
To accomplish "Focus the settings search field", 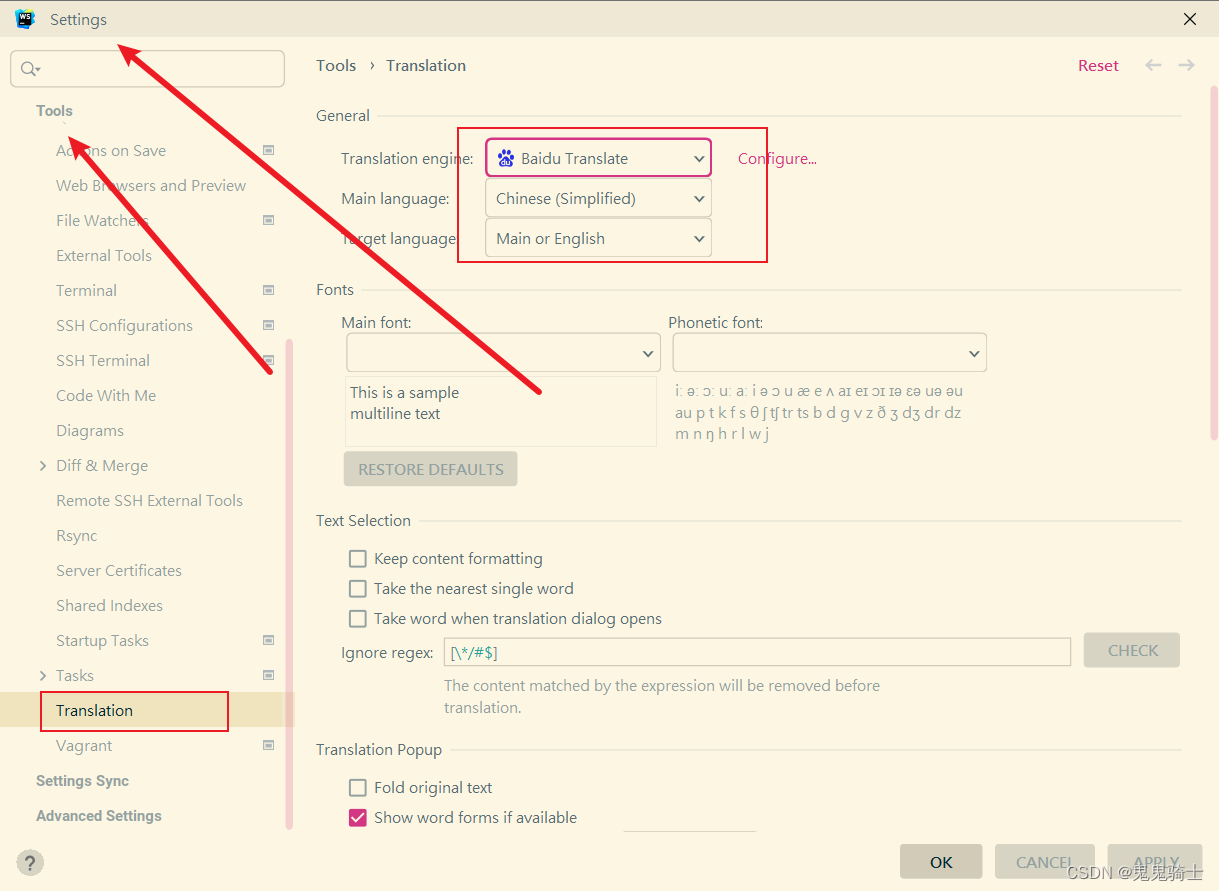I will point(147,69).
